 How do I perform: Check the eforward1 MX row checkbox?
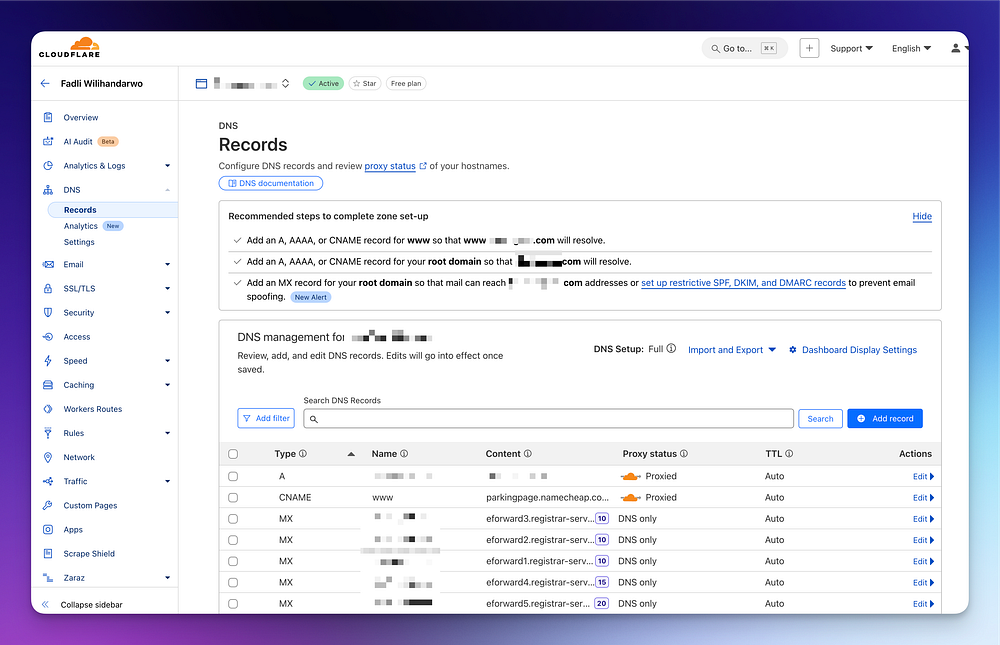[233, 561]
